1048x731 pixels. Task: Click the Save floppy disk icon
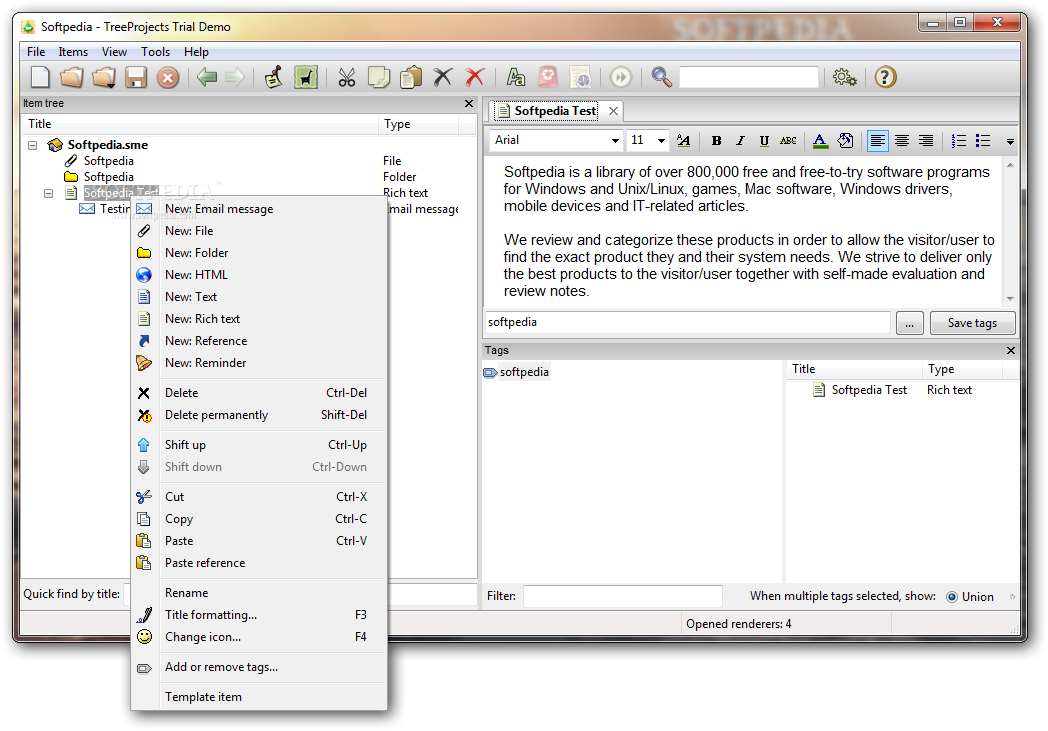(x=136, y=78)
